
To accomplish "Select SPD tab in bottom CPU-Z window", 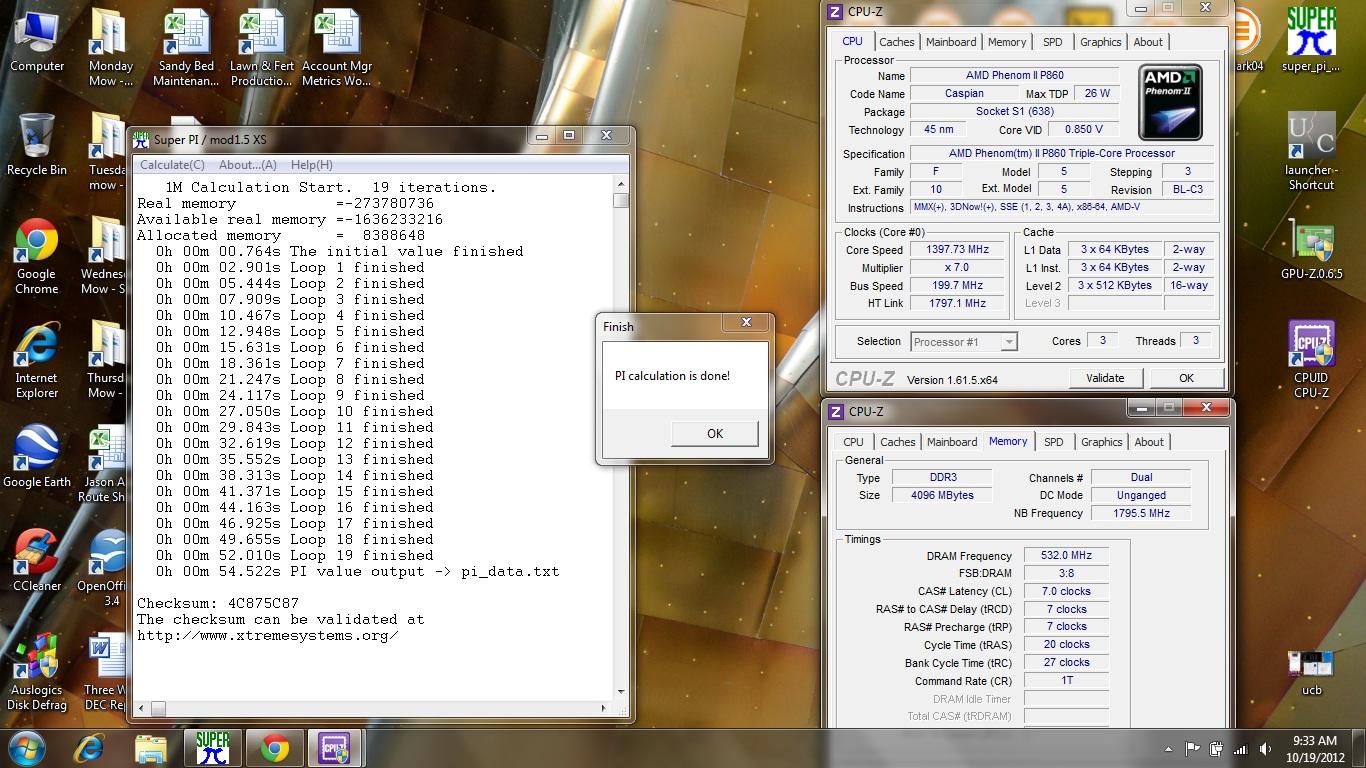I will pyautogui.click(x=1054, y=442).
